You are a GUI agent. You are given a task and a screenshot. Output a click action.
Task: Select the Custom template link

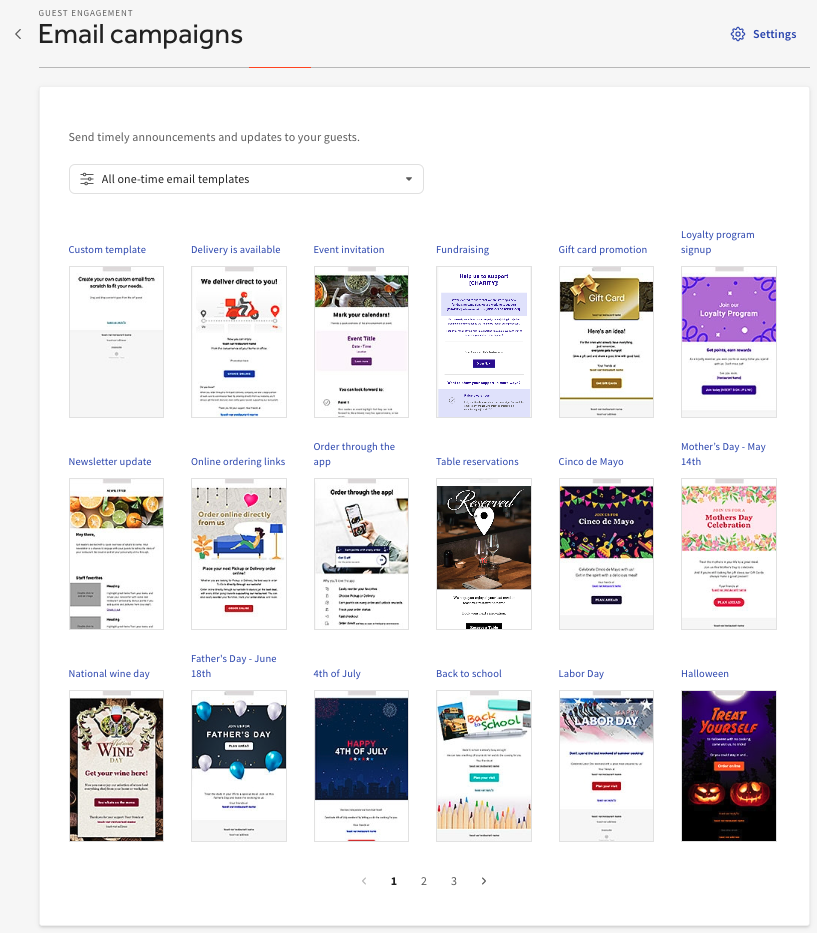point(107,249)
